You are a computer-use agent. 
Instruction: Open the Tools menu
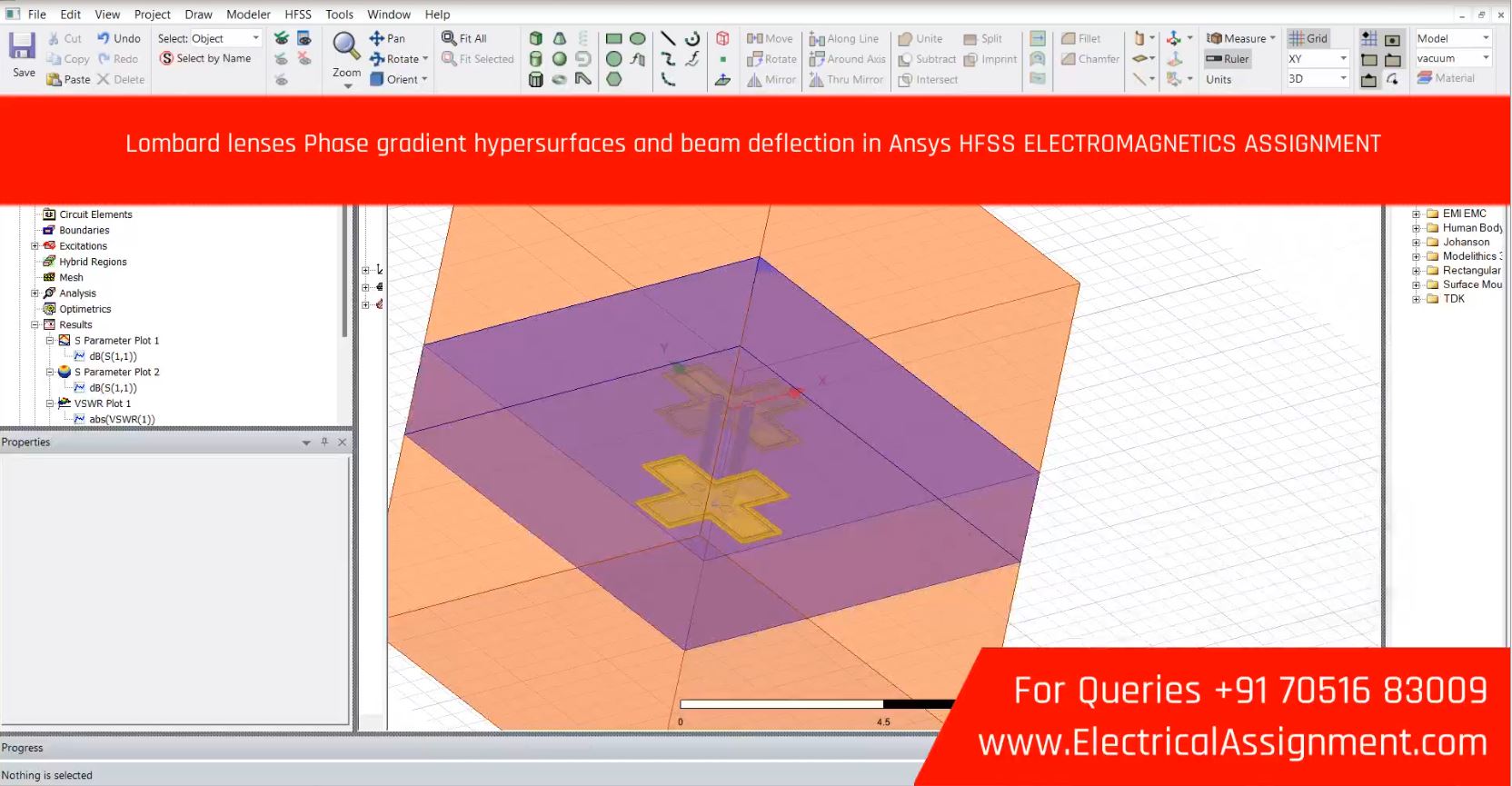point(339,14)
